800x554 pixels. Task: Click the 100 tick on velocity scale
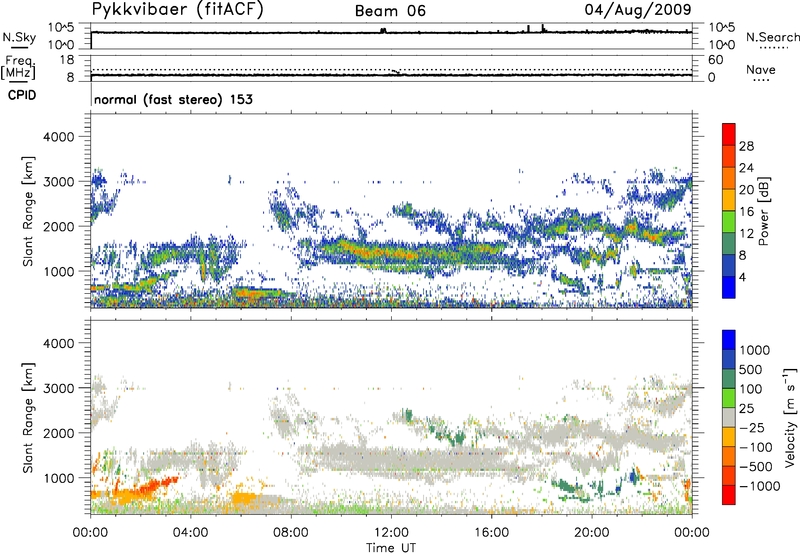[751, 389]
